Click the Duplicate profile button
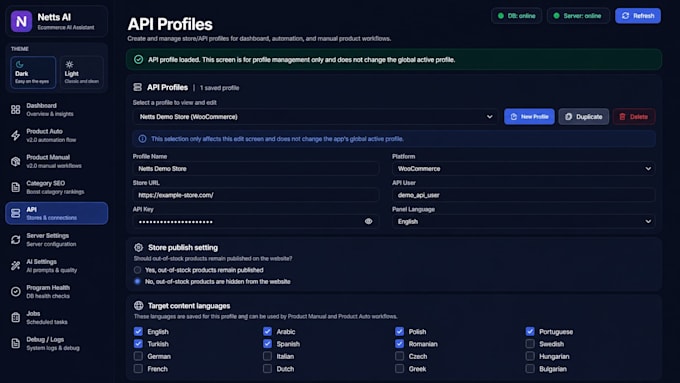Image resolution: width=680 pixels, height=383 pixels. pyautogui.click(x=584, y=117)
